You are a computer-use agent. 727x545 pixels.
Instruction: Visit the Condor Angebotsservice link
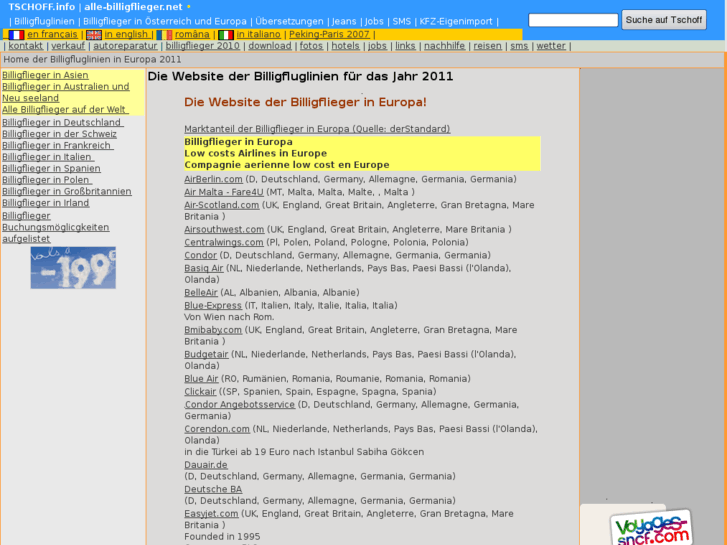[239, 405]
